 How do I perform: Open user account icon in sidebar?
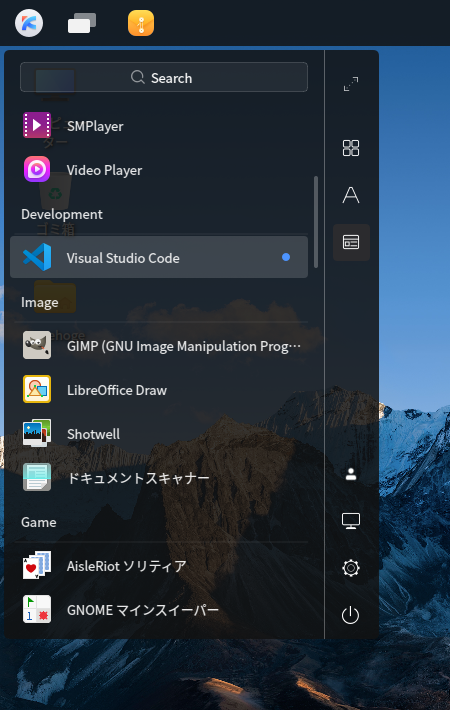[351, 474]
